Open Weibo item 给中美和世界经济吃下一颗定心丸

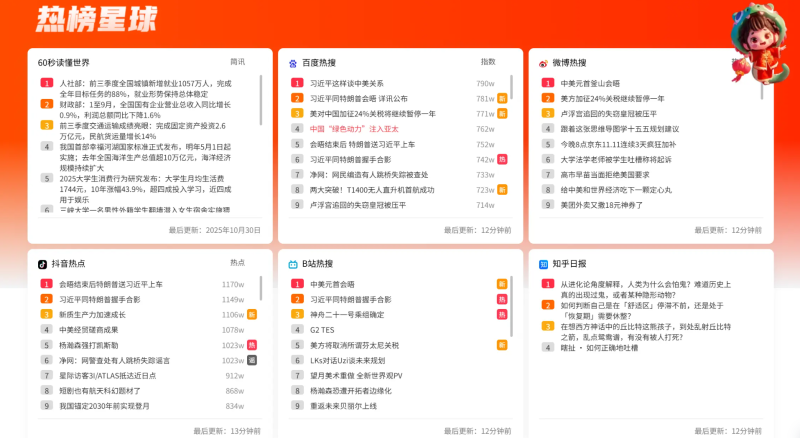pos(616,190)
